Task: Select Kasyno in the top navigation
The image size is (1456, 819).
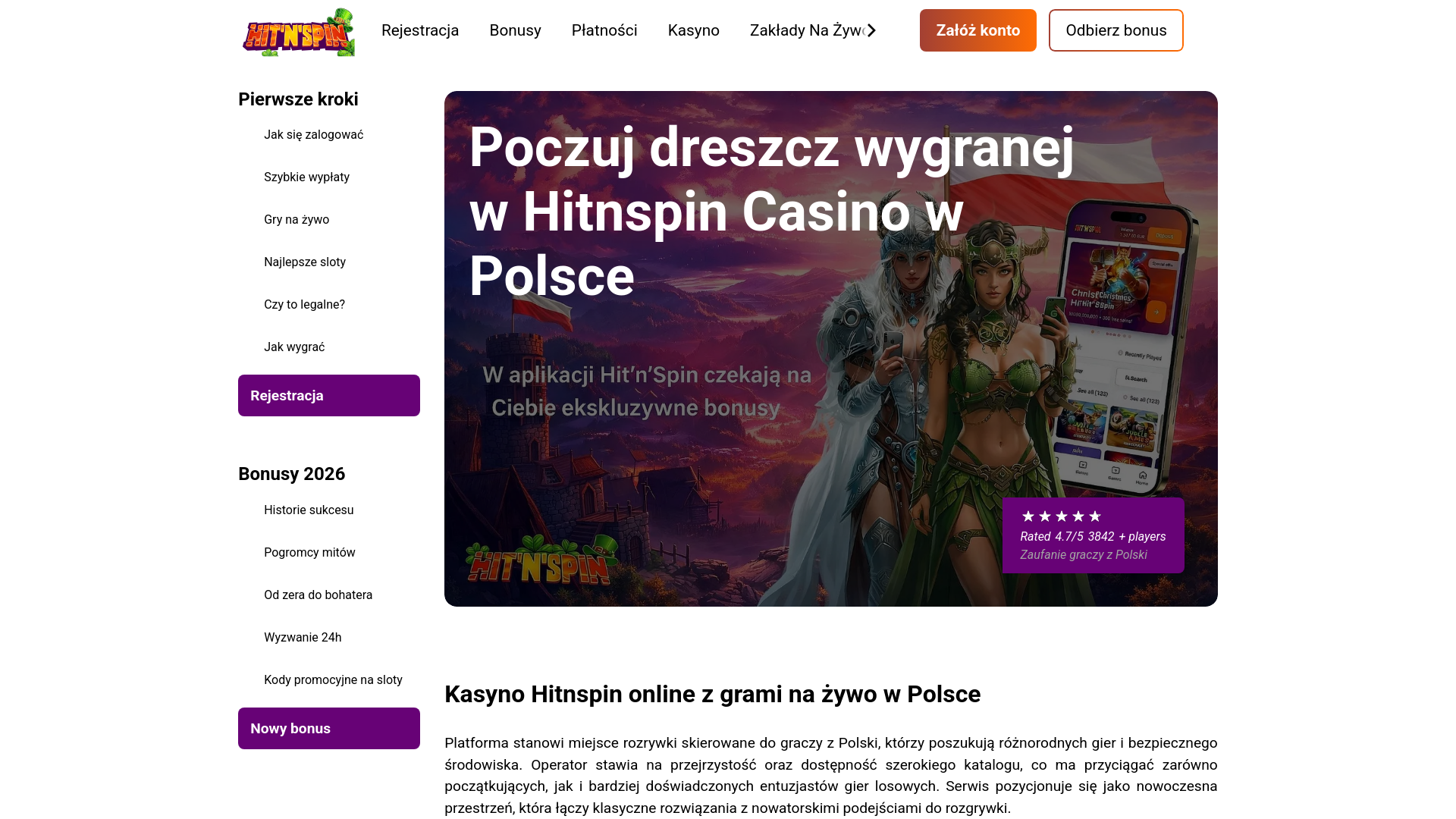Action: pos(693,30)
